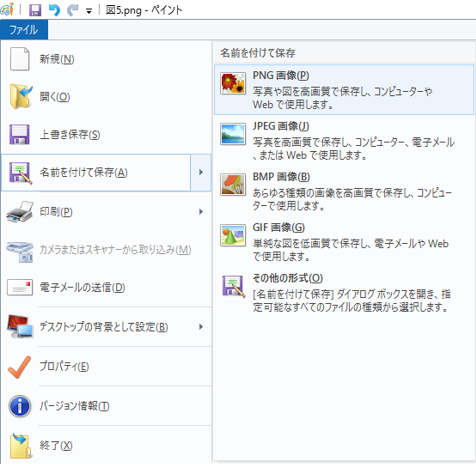Image resolution: width=476 pixels, height=464 pixels.
Task: Click the blue info icon for バージョン情報
Action: point(20,406)
